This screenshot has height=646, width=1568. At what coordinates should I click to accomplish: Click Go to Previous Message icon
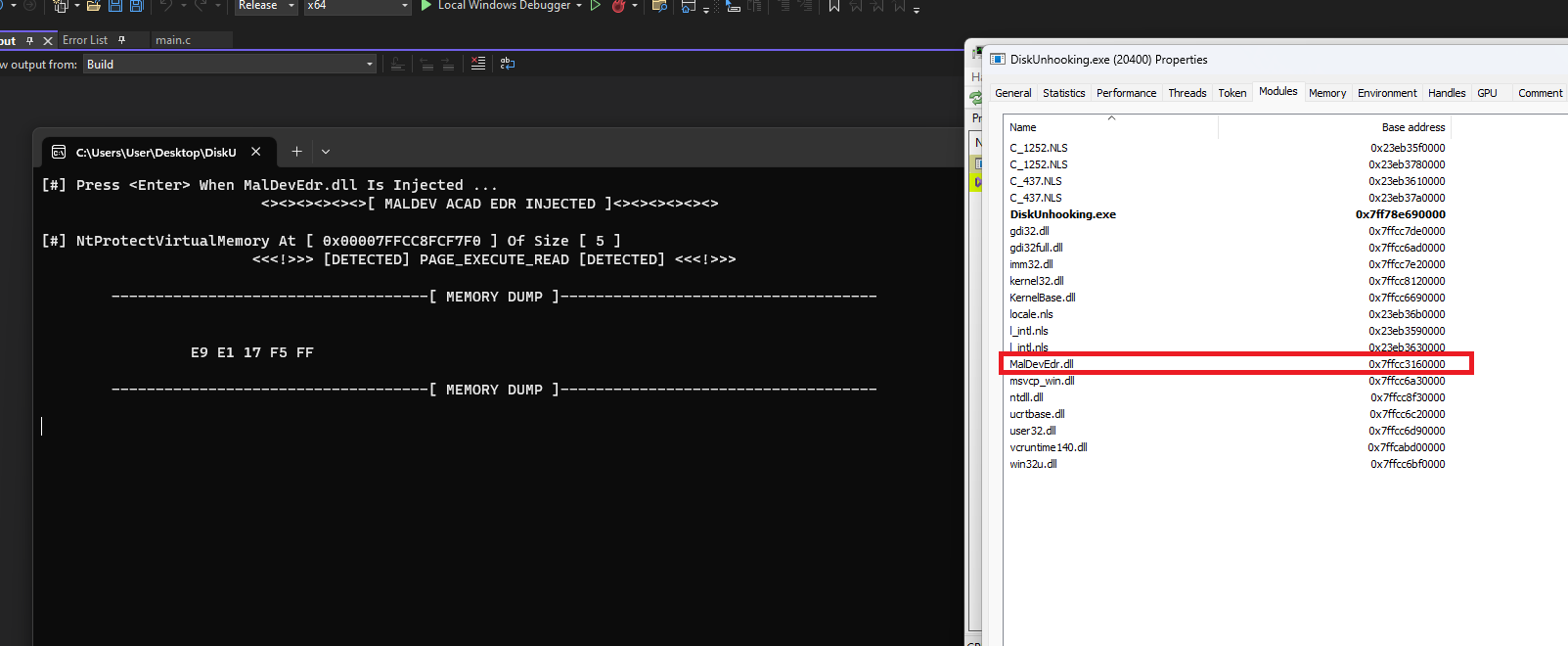pos(426,64)
